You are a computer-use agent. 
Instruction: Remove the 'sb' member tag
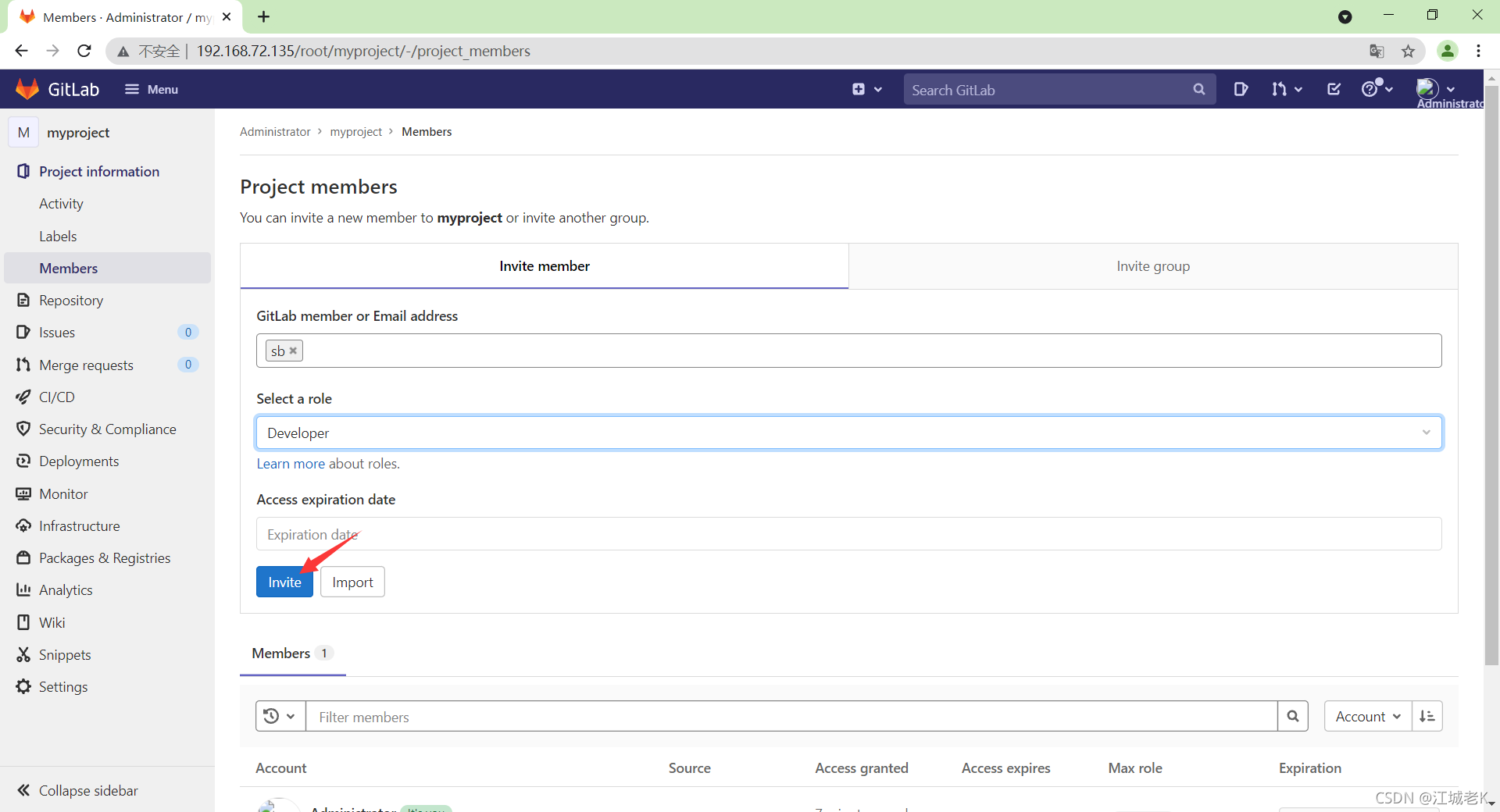pyautogui.click(x=294, y=351)
